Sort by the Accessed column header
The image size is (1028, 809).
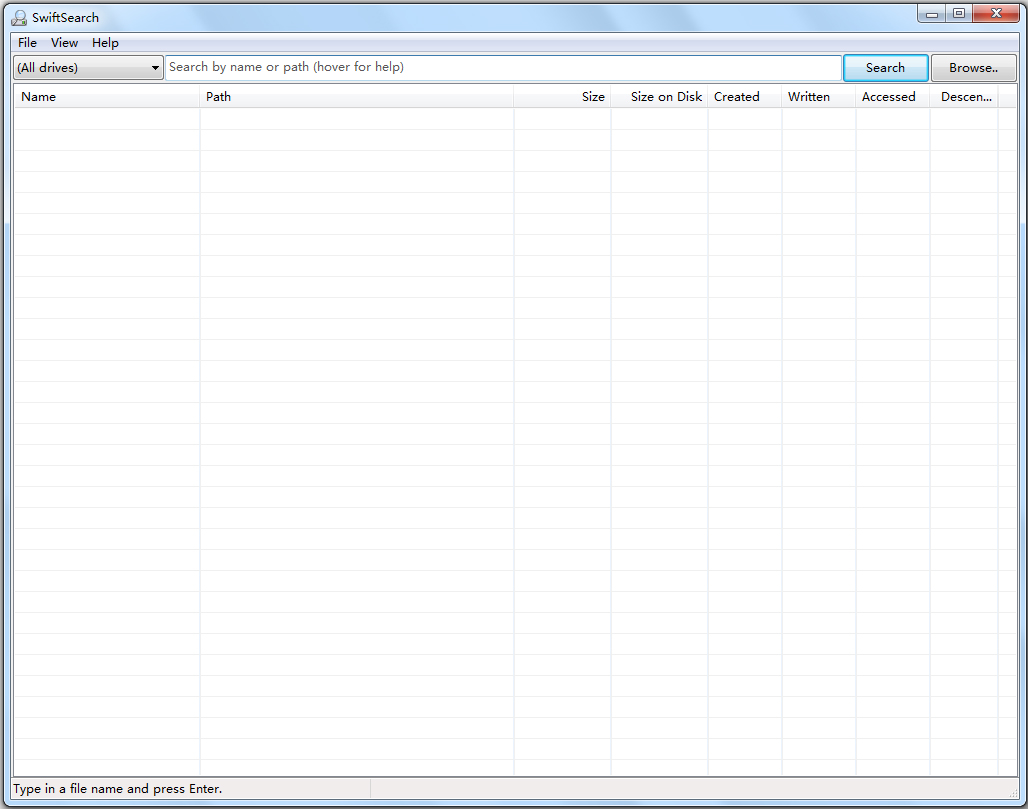[893, 96]
